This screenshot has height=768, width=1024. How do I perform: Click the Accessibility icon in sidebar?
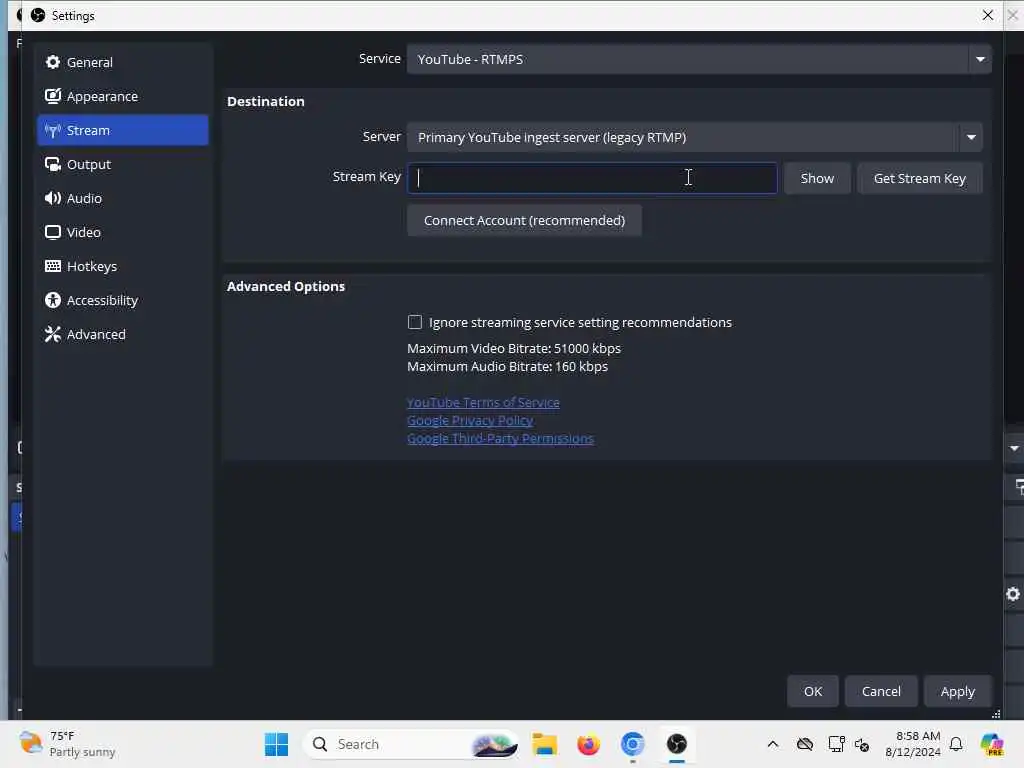(x=53, y=300)
